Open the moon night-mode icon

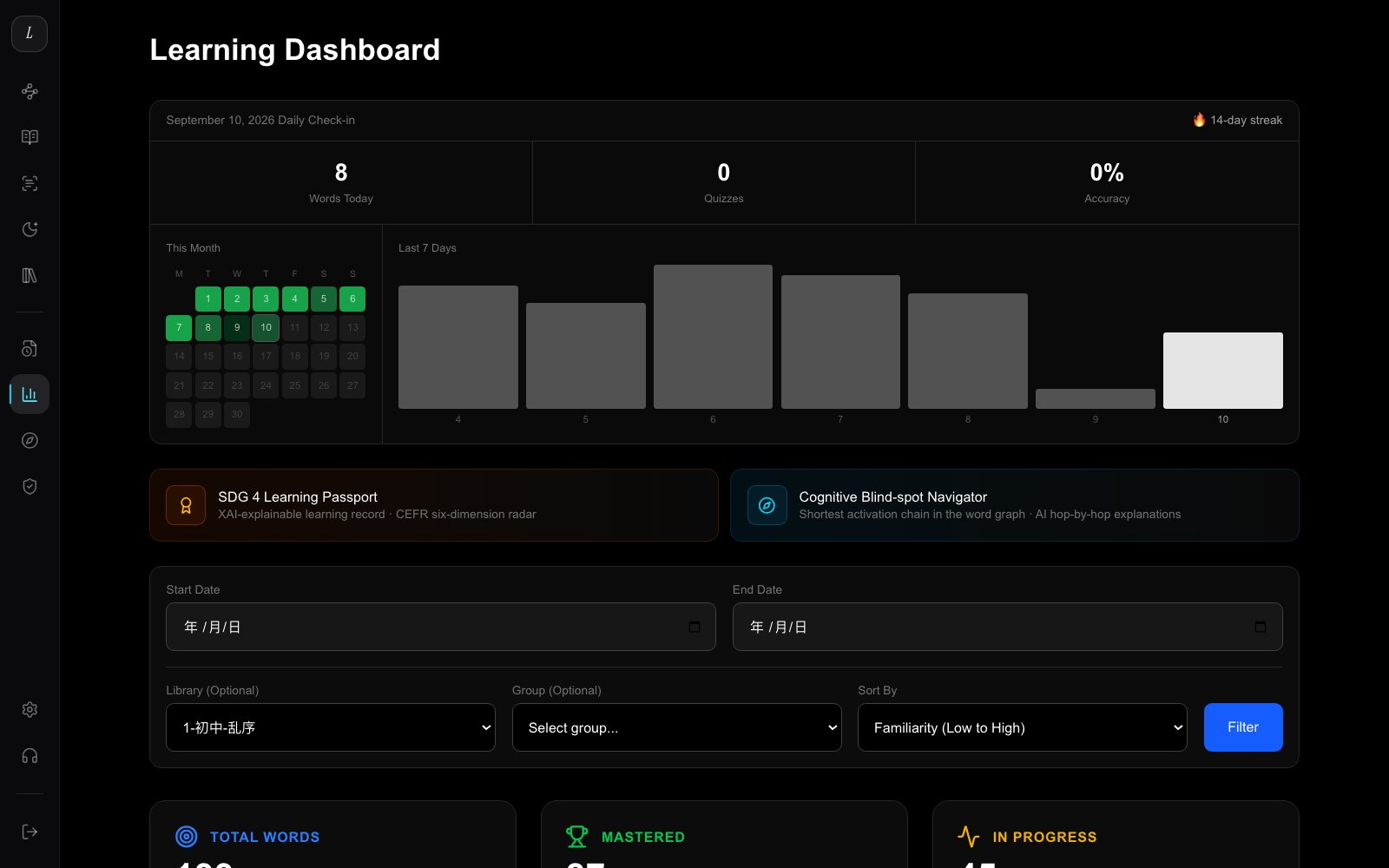point(30,229)
